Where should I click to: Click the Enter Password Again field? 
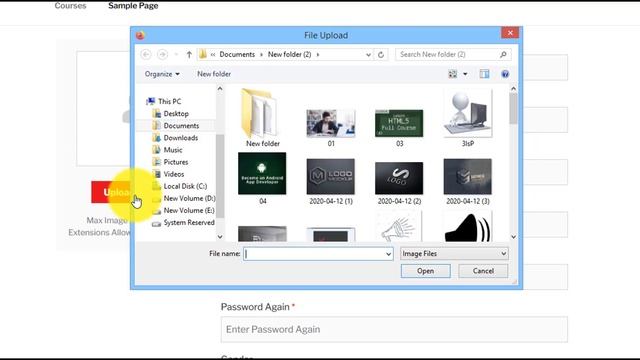tap(394, 329)
